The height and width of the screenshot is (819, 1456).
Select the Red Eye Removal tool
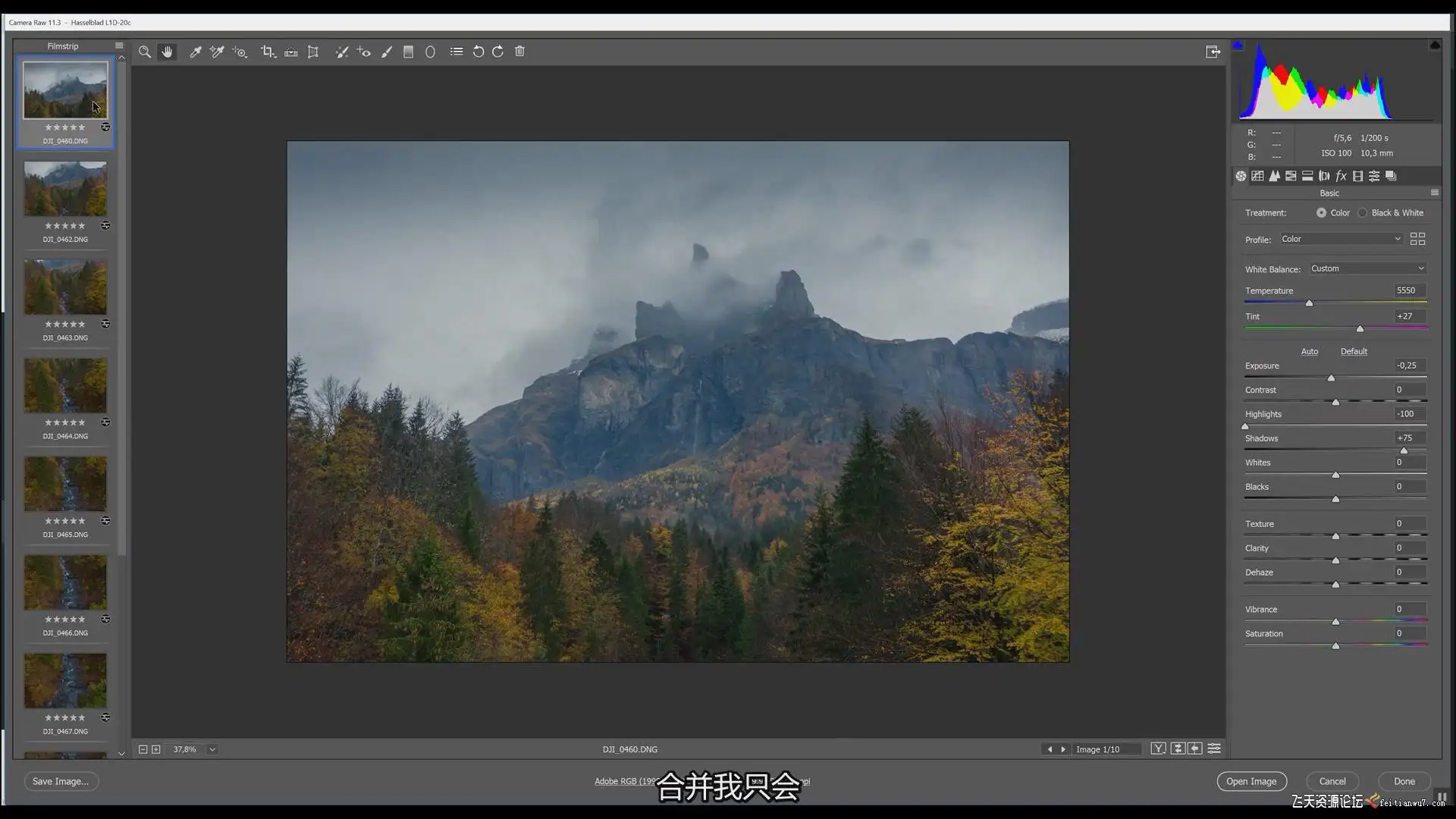pyautogui.click(x=364, y=52)
